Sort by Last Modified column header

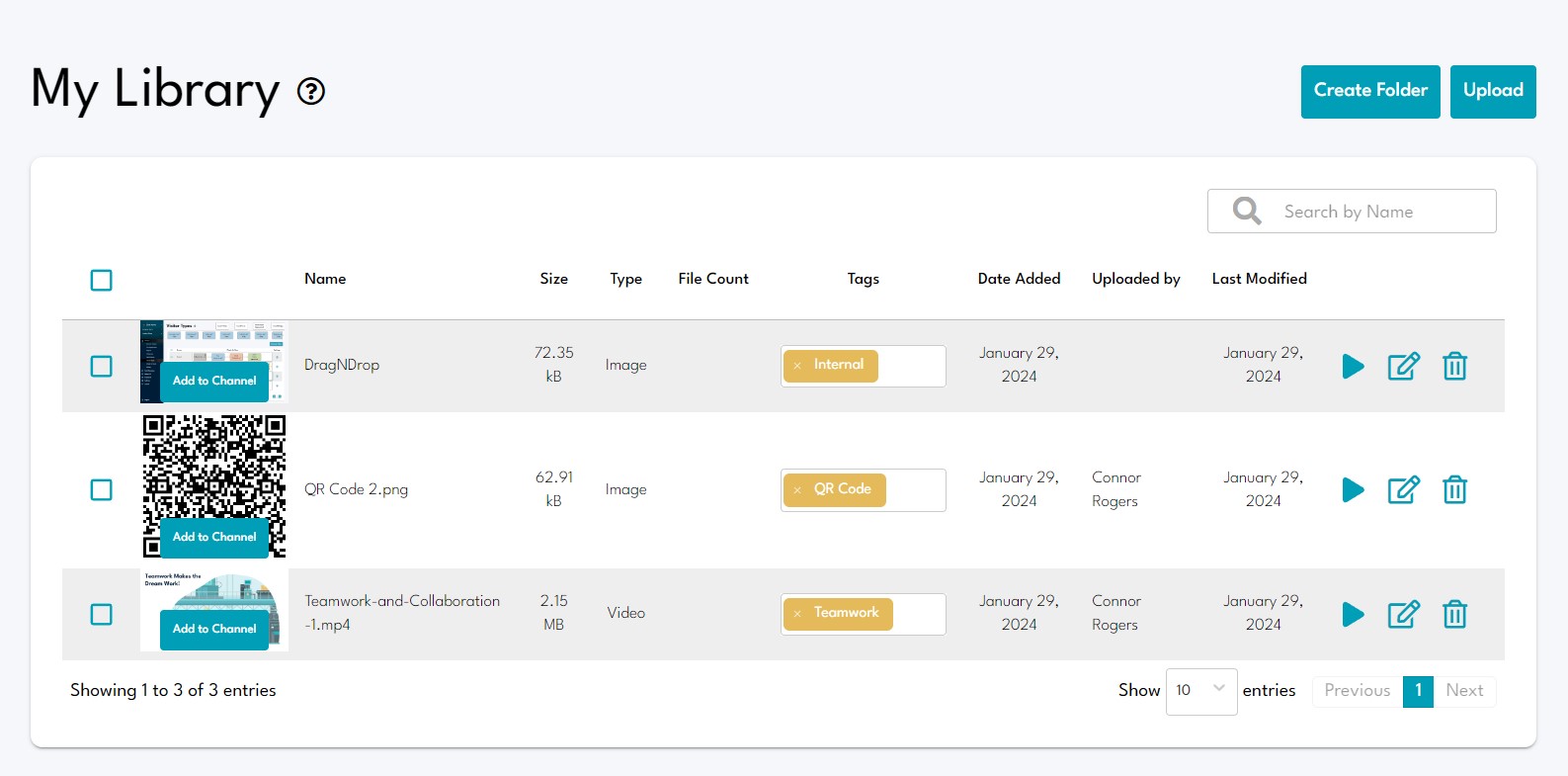pyautogui.click(x=1259, y=279)
